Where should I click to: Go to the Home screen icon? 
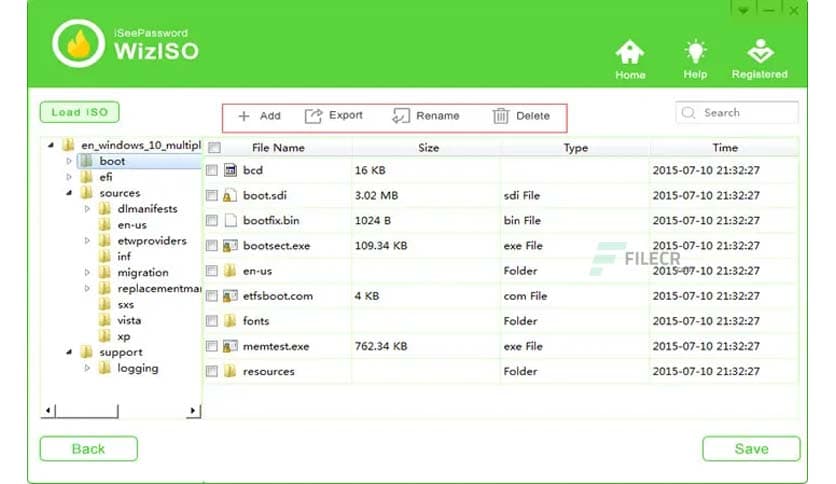click(x=630, y=52)
